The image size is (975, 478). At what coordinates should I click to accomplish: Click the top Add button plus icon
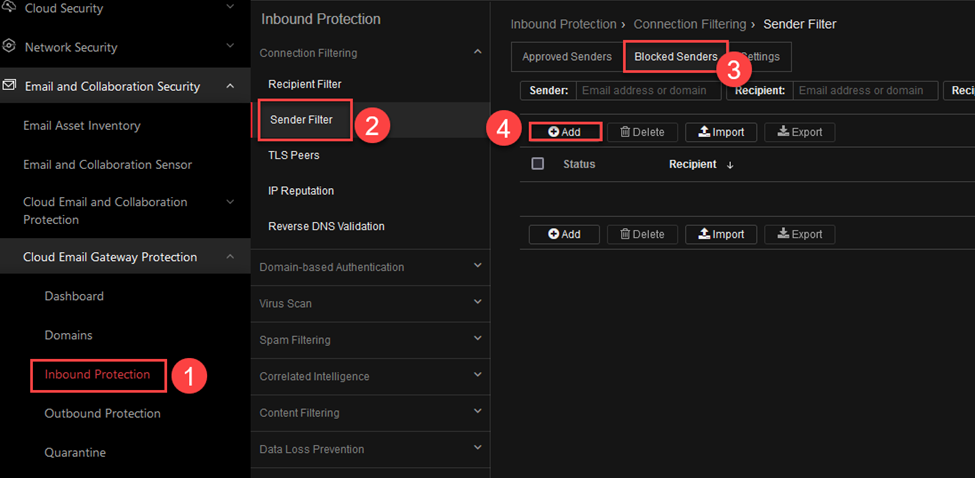pyautogui.click(x=553, y=132)
